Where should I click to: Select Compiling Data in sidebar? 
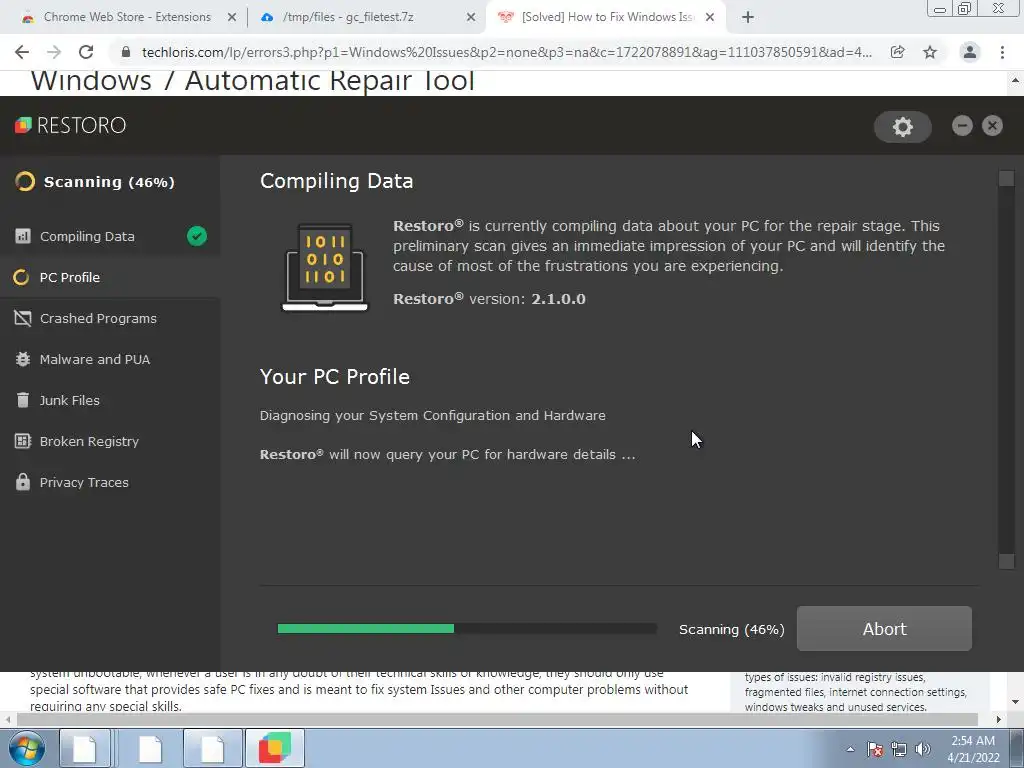pyautogui.click(x=110, y=236)
